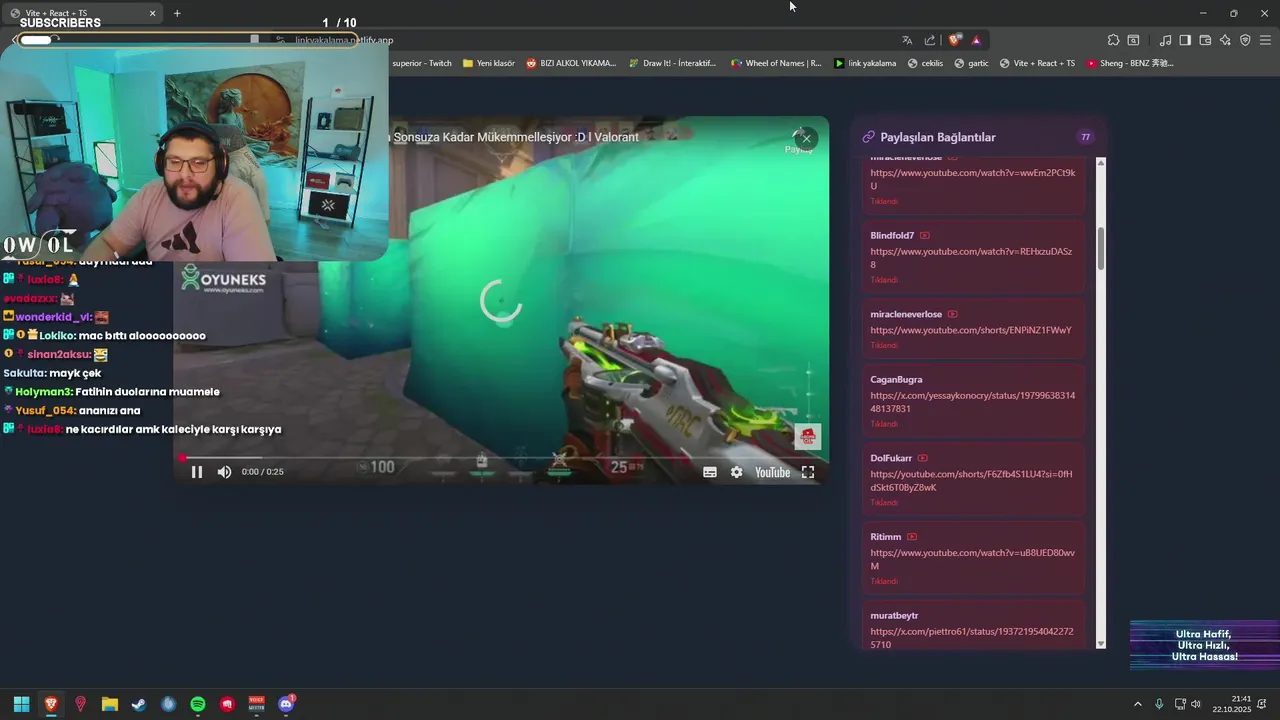Open the browser extensions puzzle icon

[1113, 40]
